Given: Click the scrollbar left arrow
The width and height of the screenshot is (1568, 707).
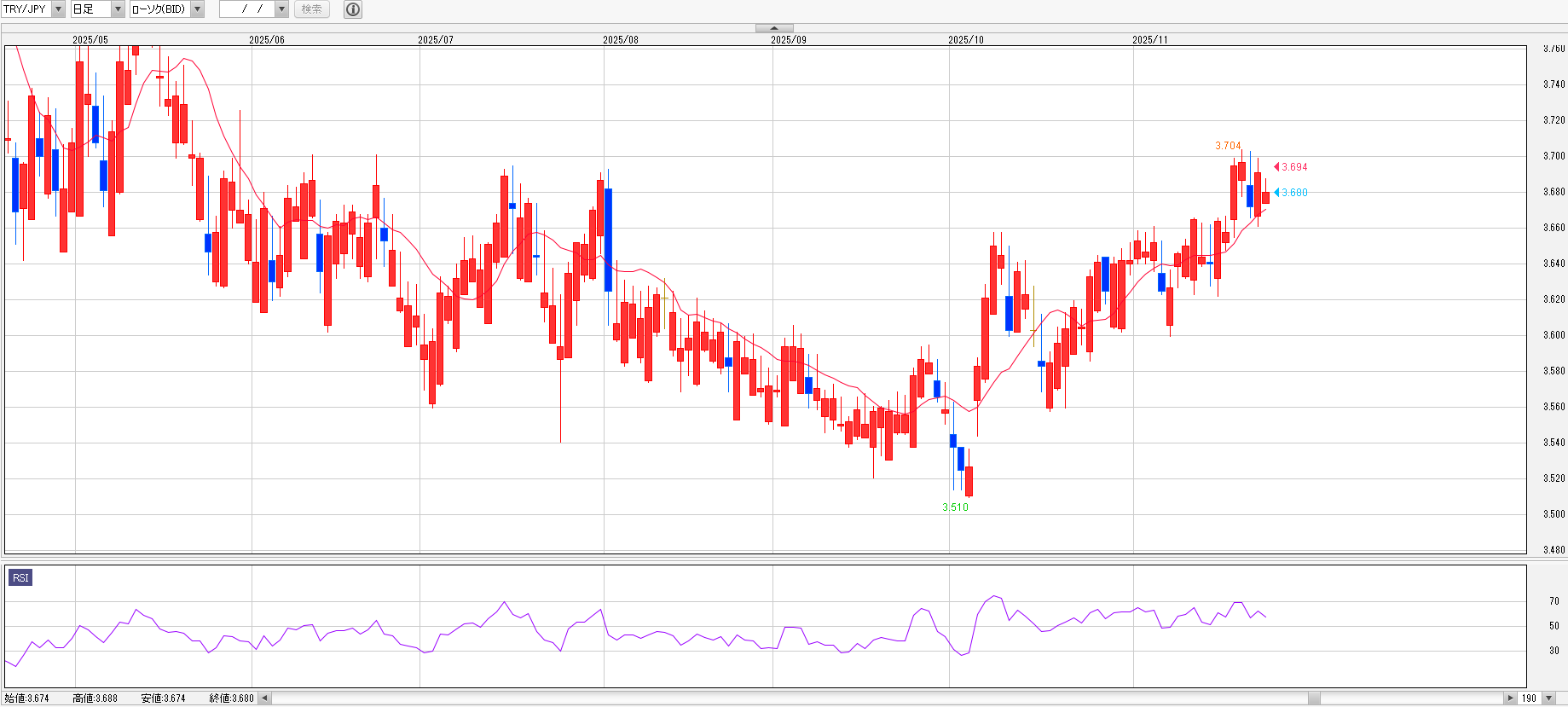Looking at the screenshot, I should [264, 698].
